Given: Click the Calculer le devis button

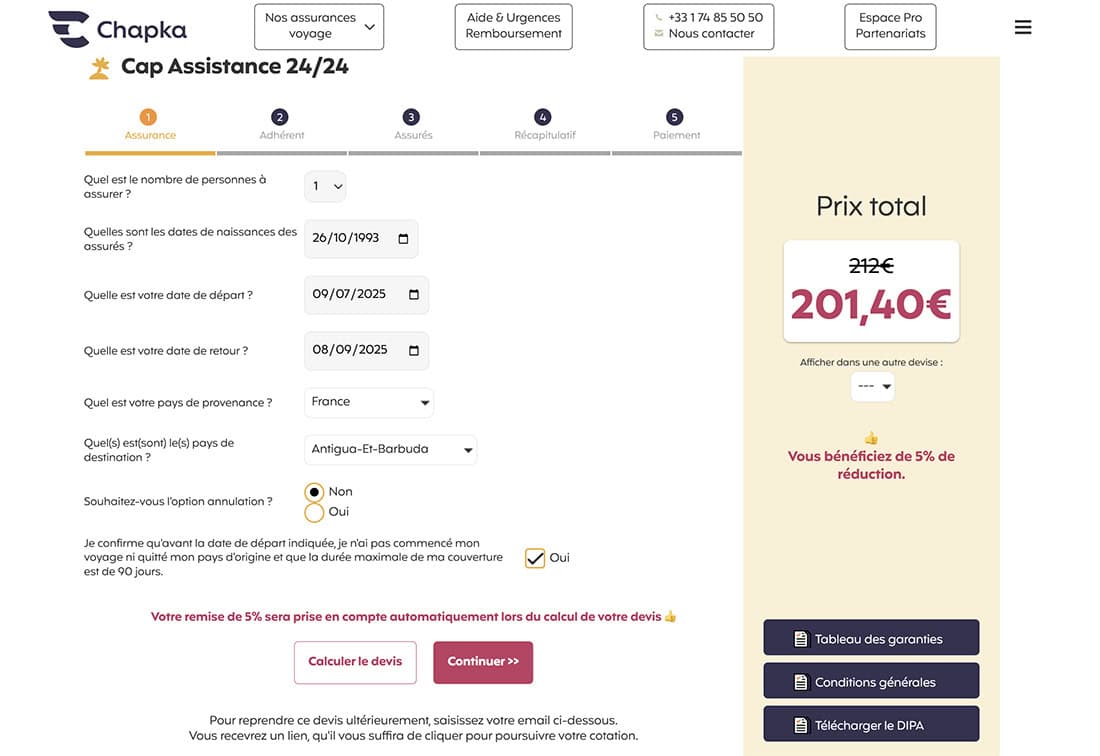Looking at the screenshot, I should [x=354, y=662].
